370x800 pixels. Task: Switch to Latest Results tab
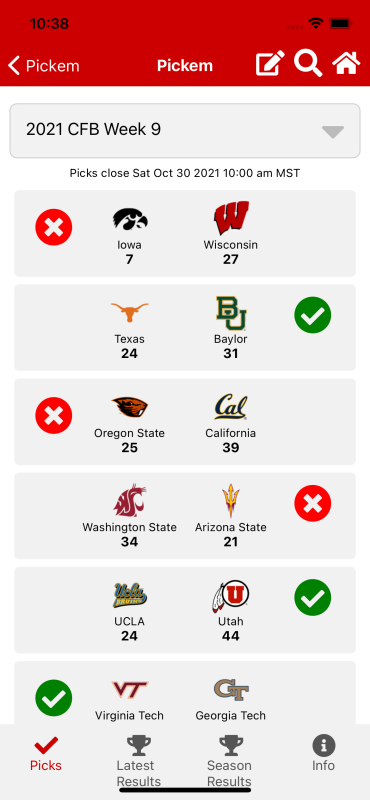(x=138, y=760)
